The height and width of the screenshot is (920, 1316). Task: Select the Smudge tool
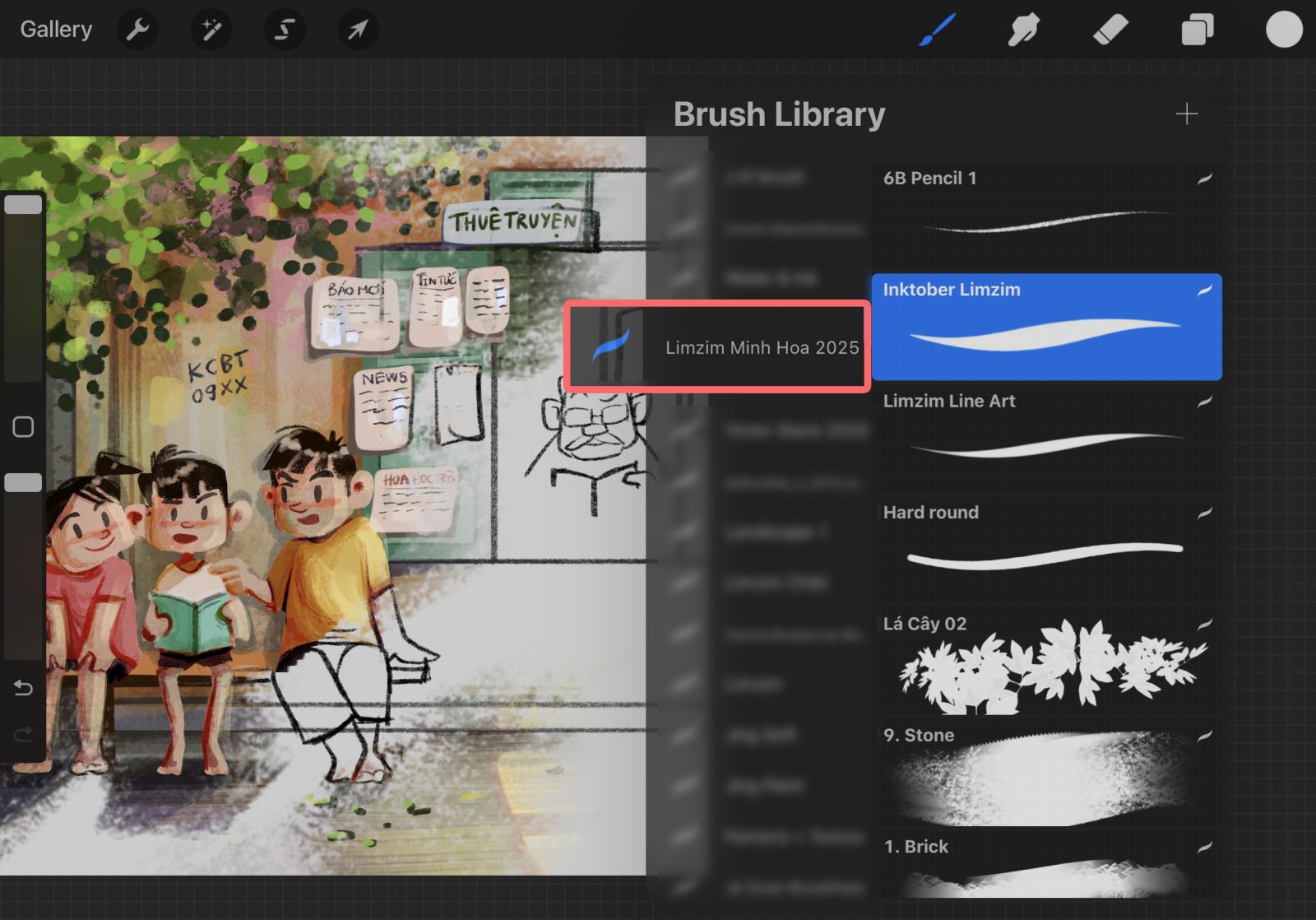1023,30
